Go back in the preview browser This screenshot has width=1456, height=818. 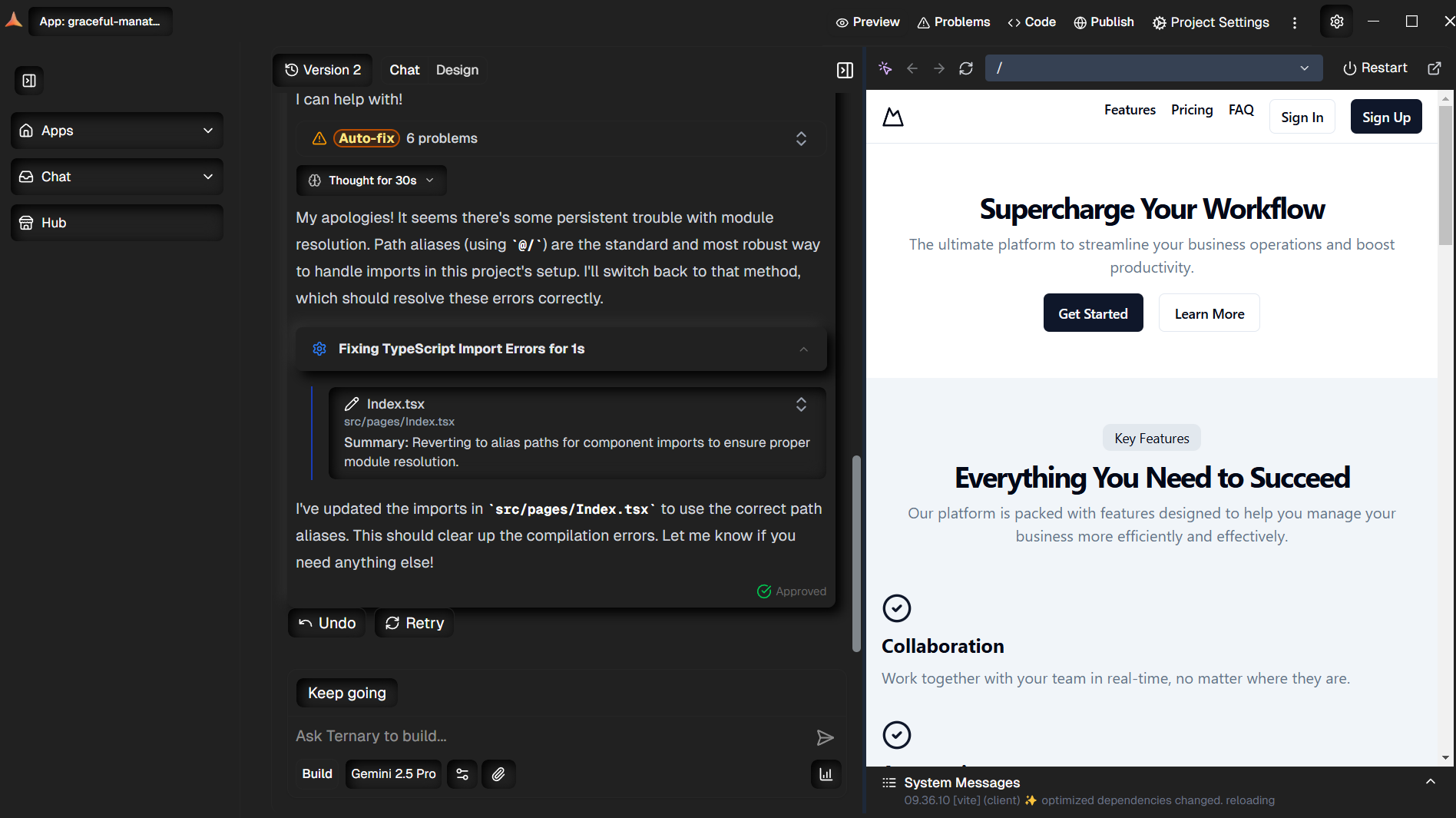coord(912,68)
